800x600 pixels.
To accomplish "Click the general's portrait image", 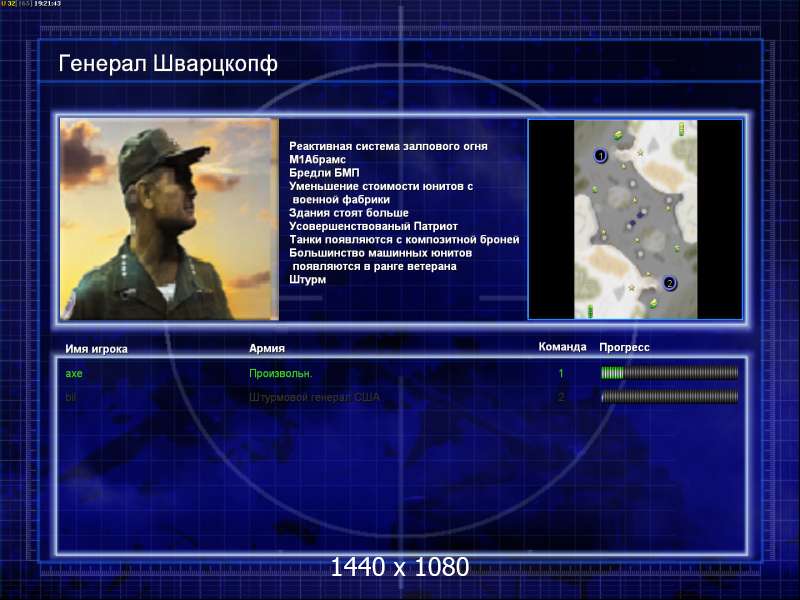I will [x=169, y=219].
